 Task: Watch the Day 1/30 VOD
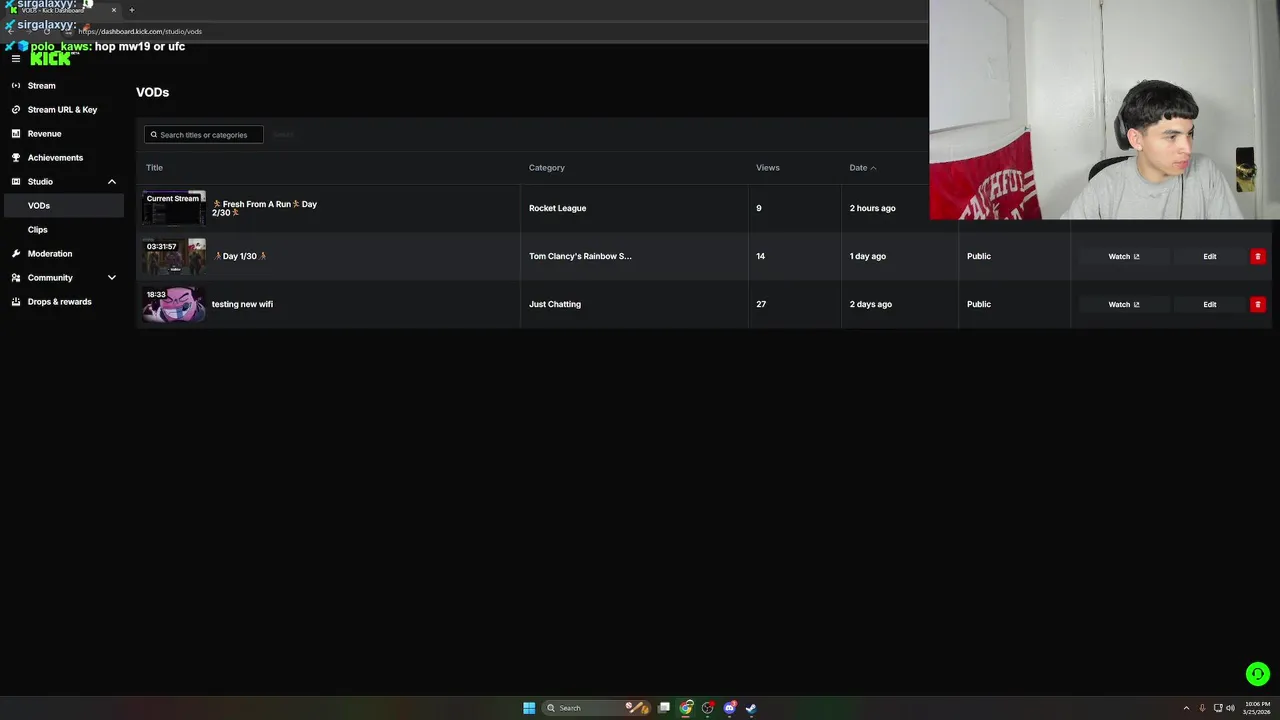pyautogui.click(x=1124, y=257)
